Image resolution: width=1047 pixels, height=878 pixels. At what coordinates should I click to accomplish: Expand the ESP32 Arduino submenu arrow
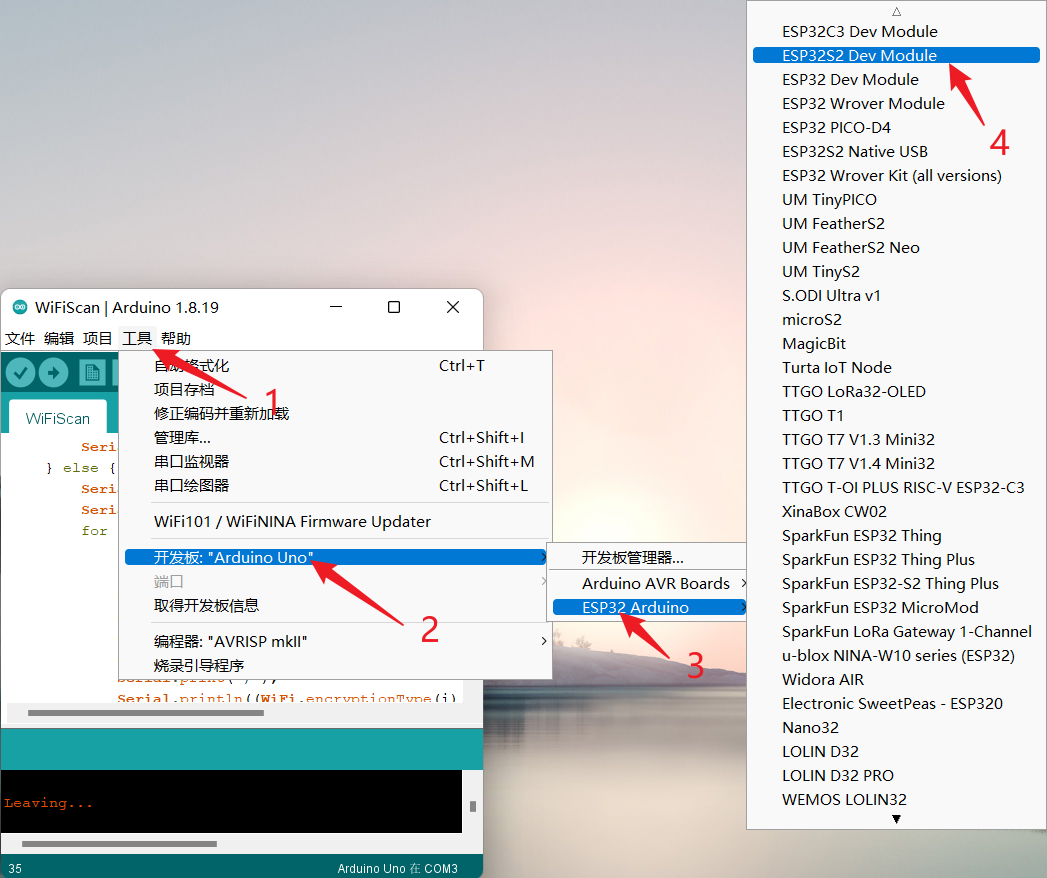[x=743, y=608]
